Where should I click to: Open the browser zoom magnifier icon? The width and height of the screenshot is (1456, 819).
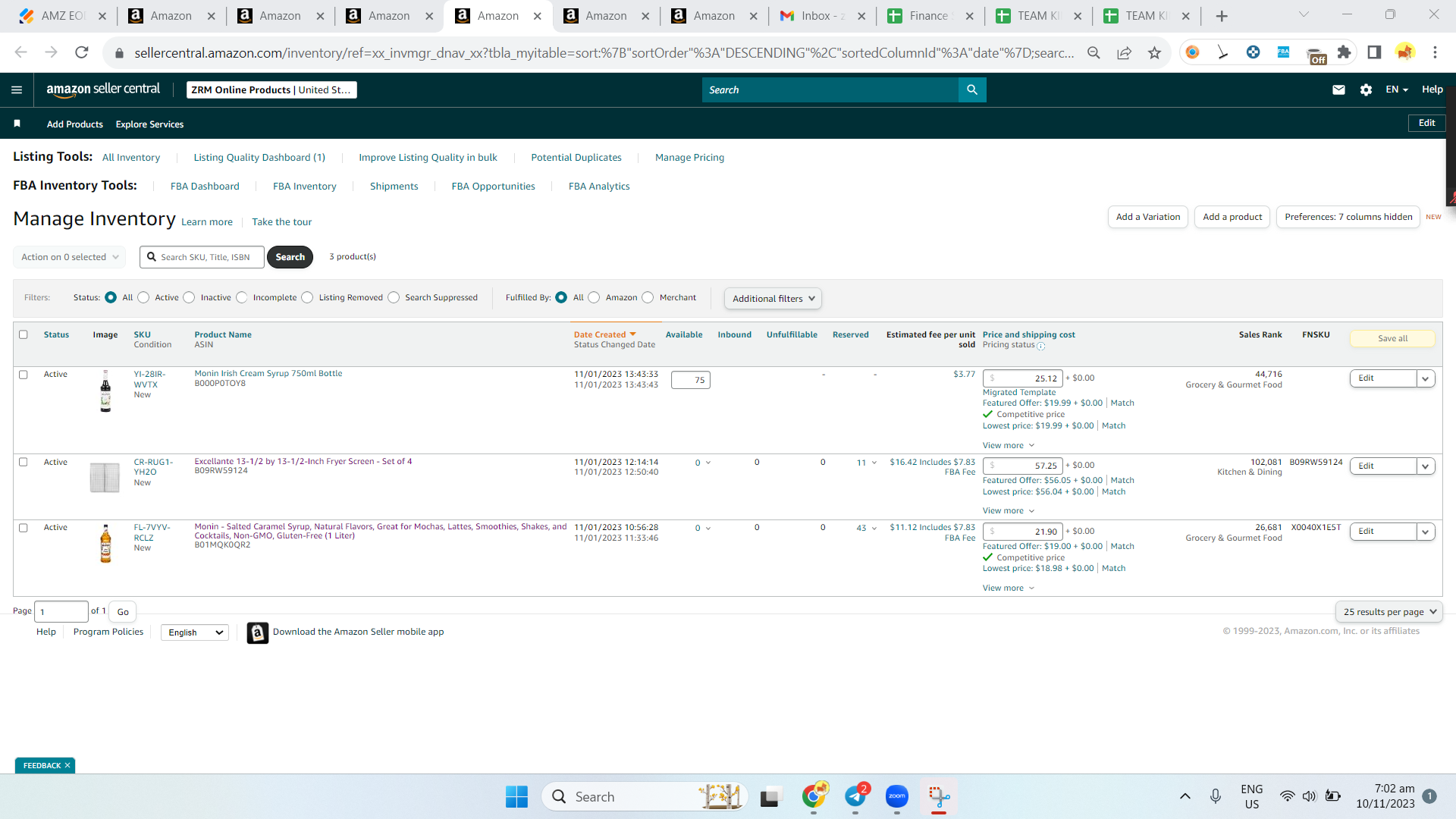tap(1094, 52)
